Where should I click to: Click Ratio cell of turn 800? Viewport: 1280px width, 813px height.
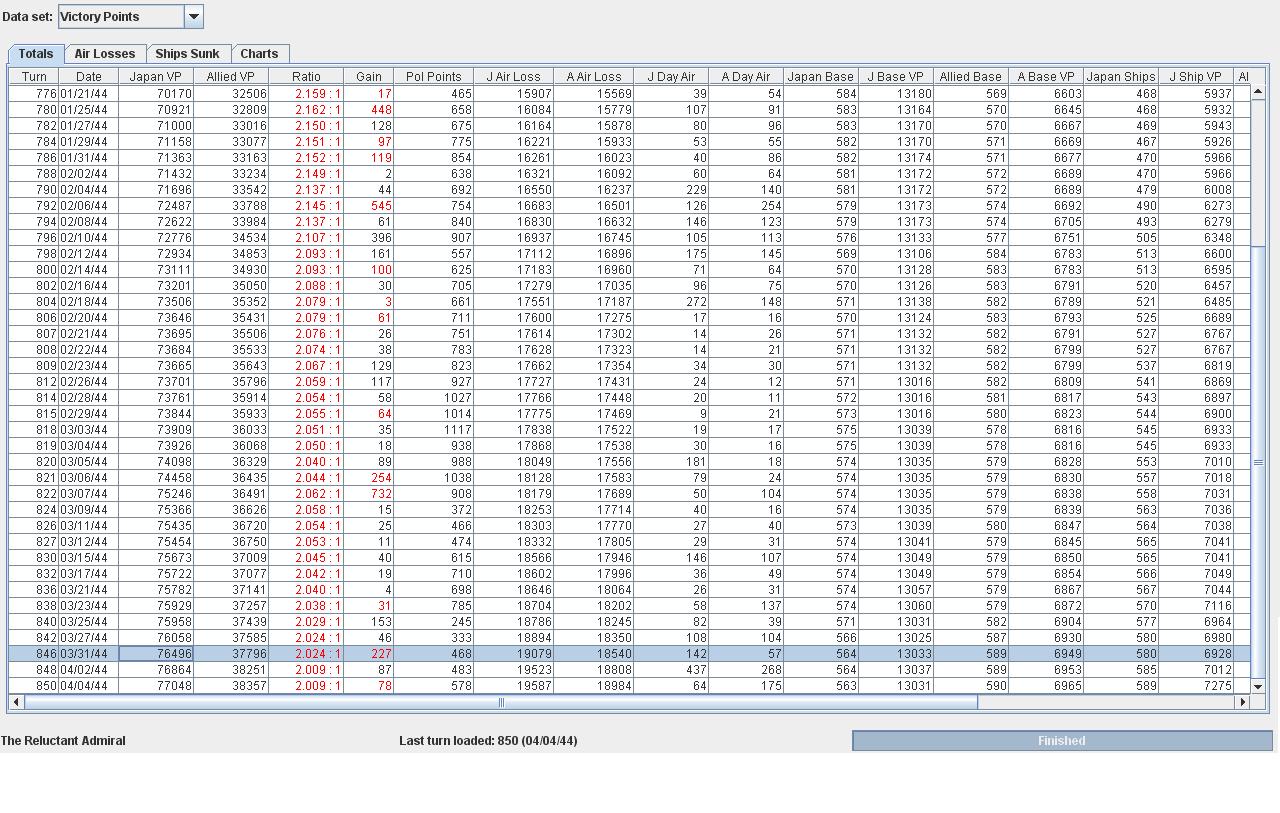306,270
